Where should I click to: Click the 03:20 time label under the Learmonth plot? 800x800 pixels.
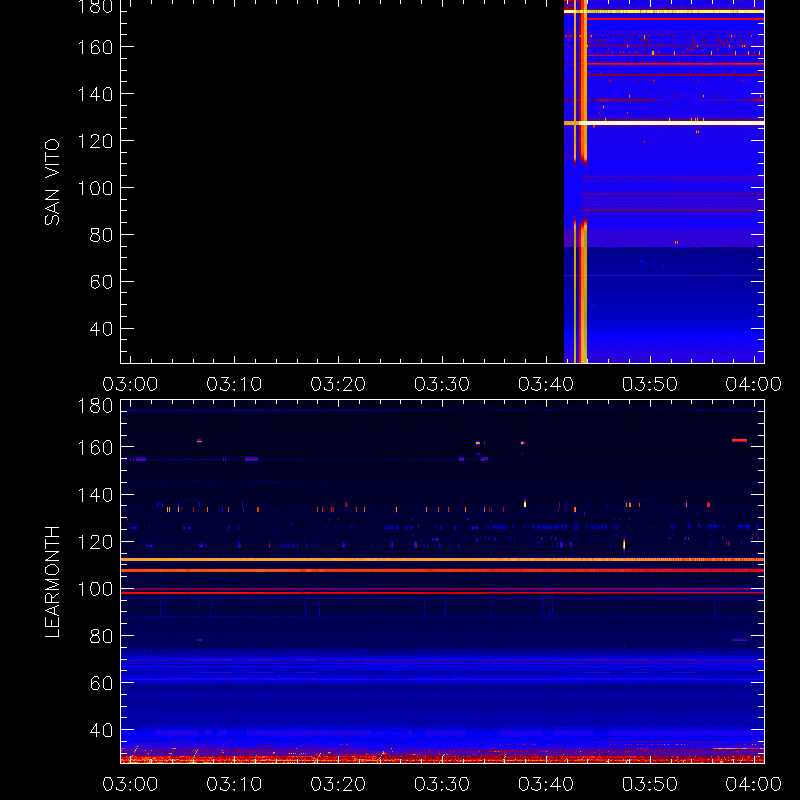pyautogui.click(x=338, y=784)
